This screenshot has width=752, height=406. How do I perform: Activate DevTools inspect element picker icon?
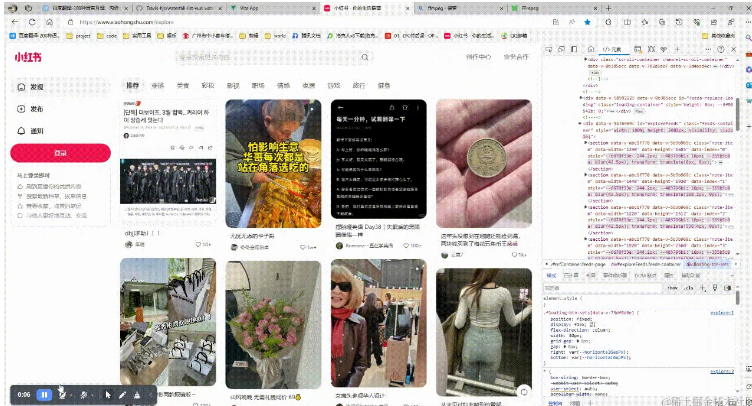(x=549, y=49)
